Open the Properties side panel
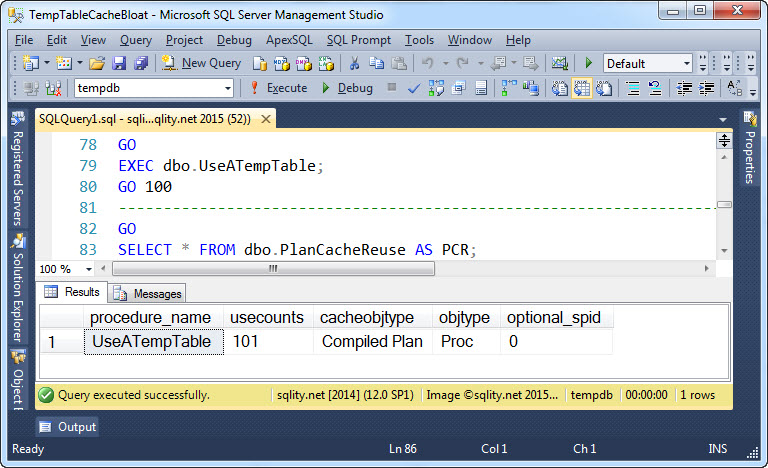 pos(750,148)
